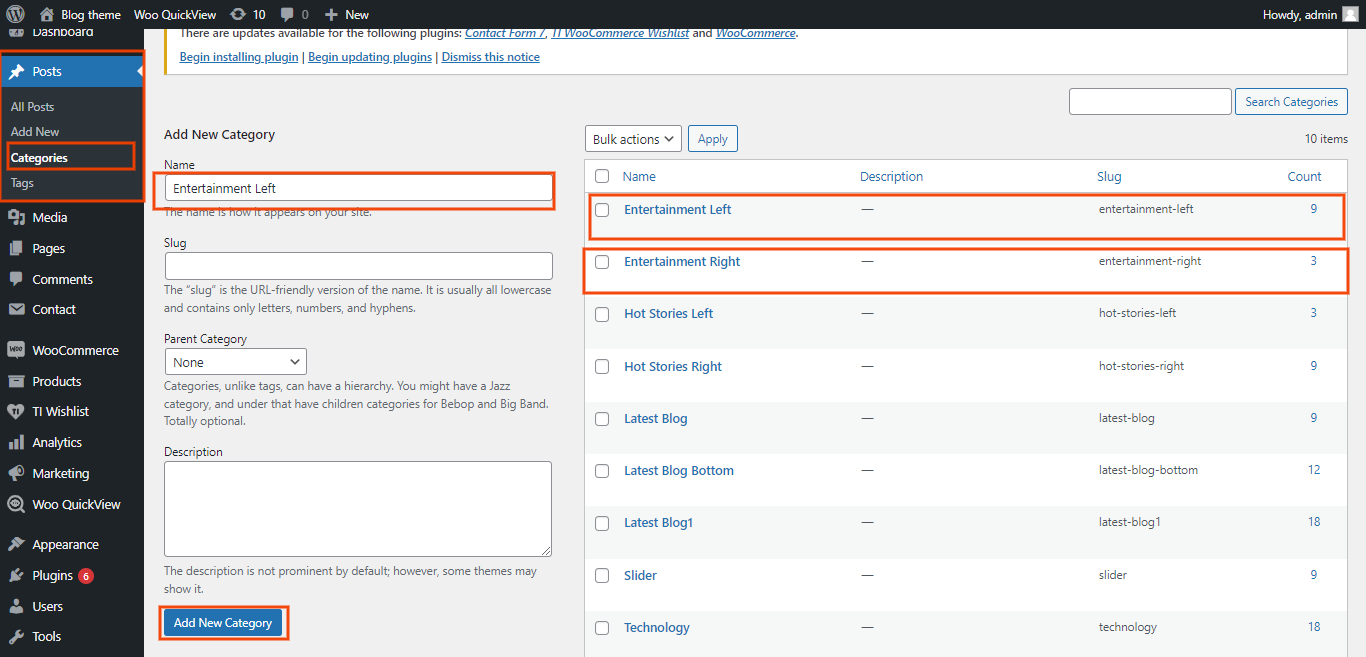Open the Analytics chart icon

pyautogui.click(x=16, y=442)
